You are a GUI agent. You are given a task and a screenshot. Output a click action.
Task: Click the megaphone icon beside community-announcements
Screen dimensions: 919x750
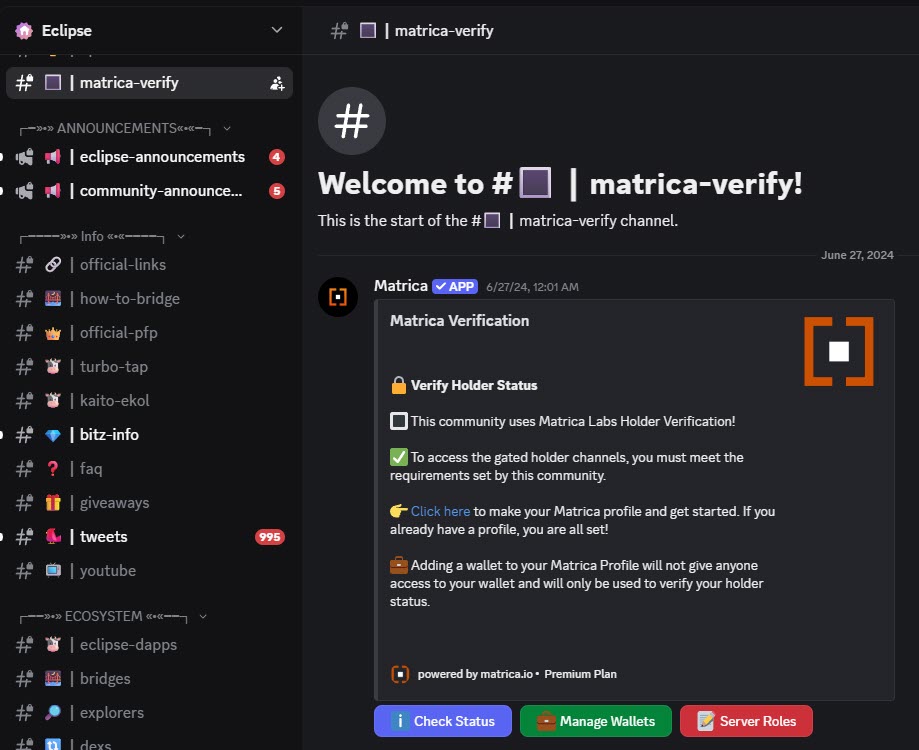(x=53, y=191)
